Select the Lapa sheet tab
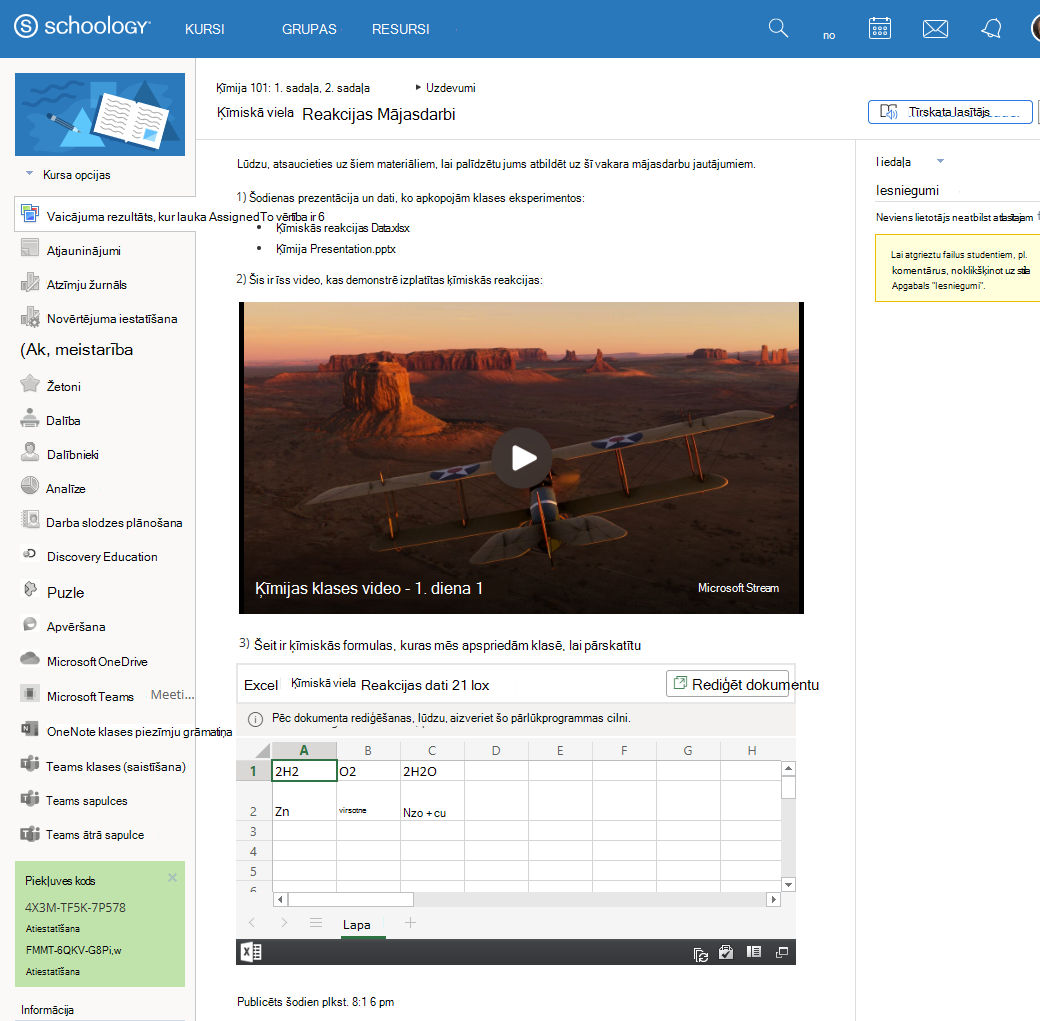Viewport: 1040px width, 1021px height. pyautogui.click(x=356, y=924)
